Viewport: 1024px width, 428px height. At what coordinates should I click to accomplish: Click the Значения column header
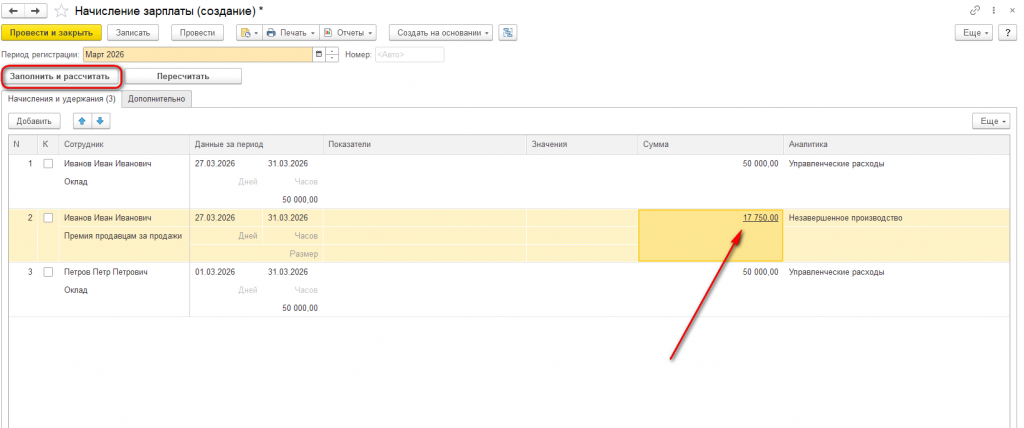(x=582, y=144)
